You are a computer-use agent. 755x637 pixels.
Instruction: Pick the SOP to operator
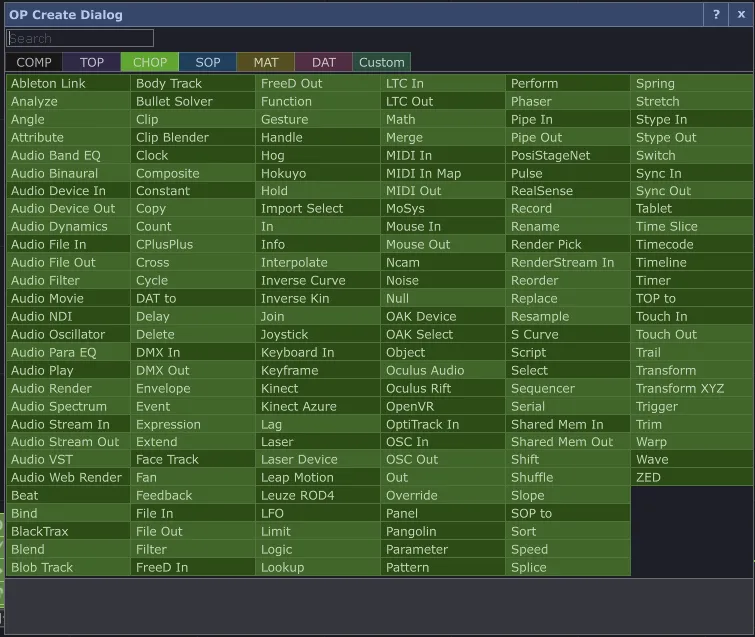[568, 513]
